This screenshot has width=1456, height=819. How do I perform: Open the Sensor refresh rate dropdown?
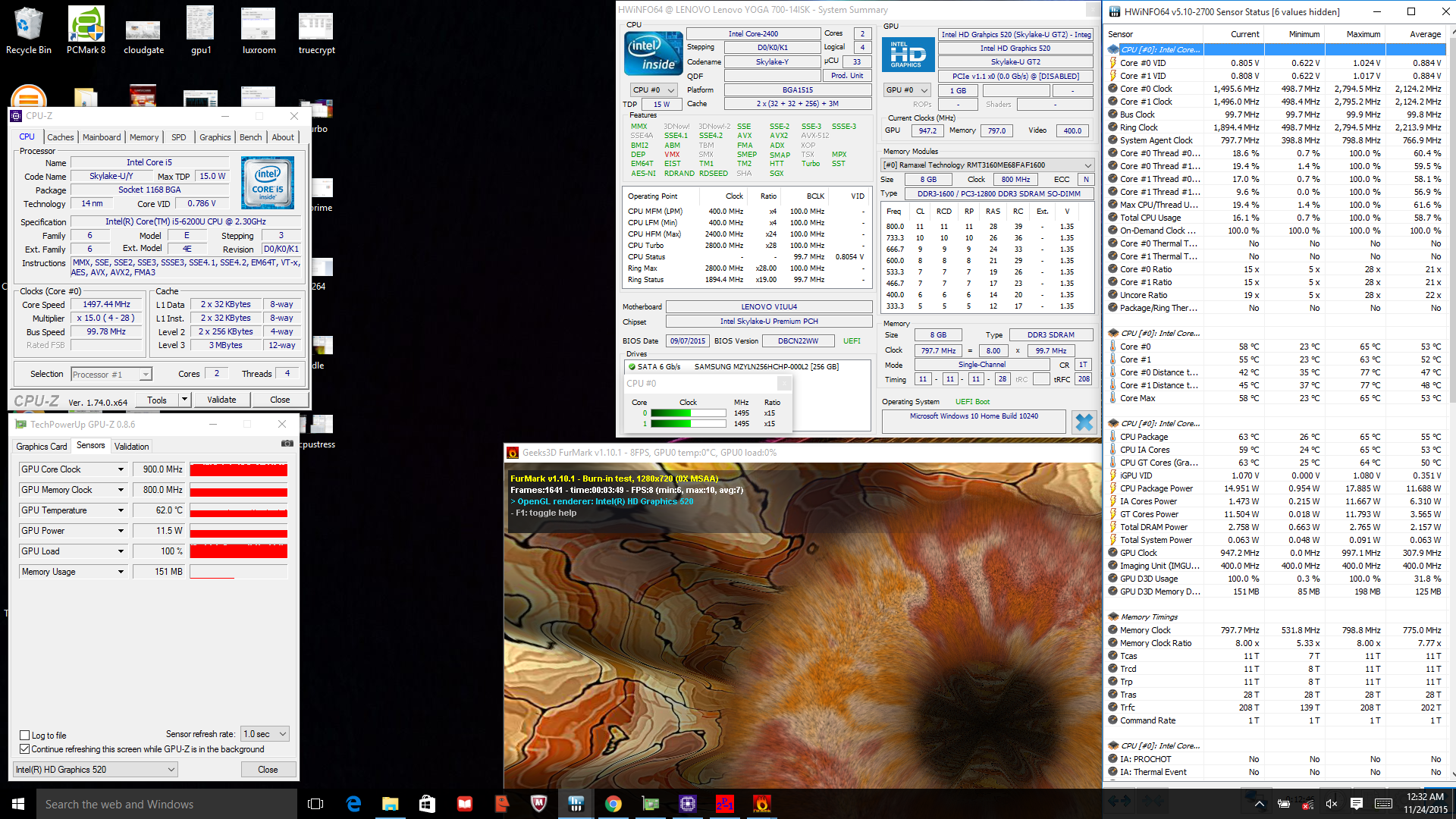coord(265,734)
